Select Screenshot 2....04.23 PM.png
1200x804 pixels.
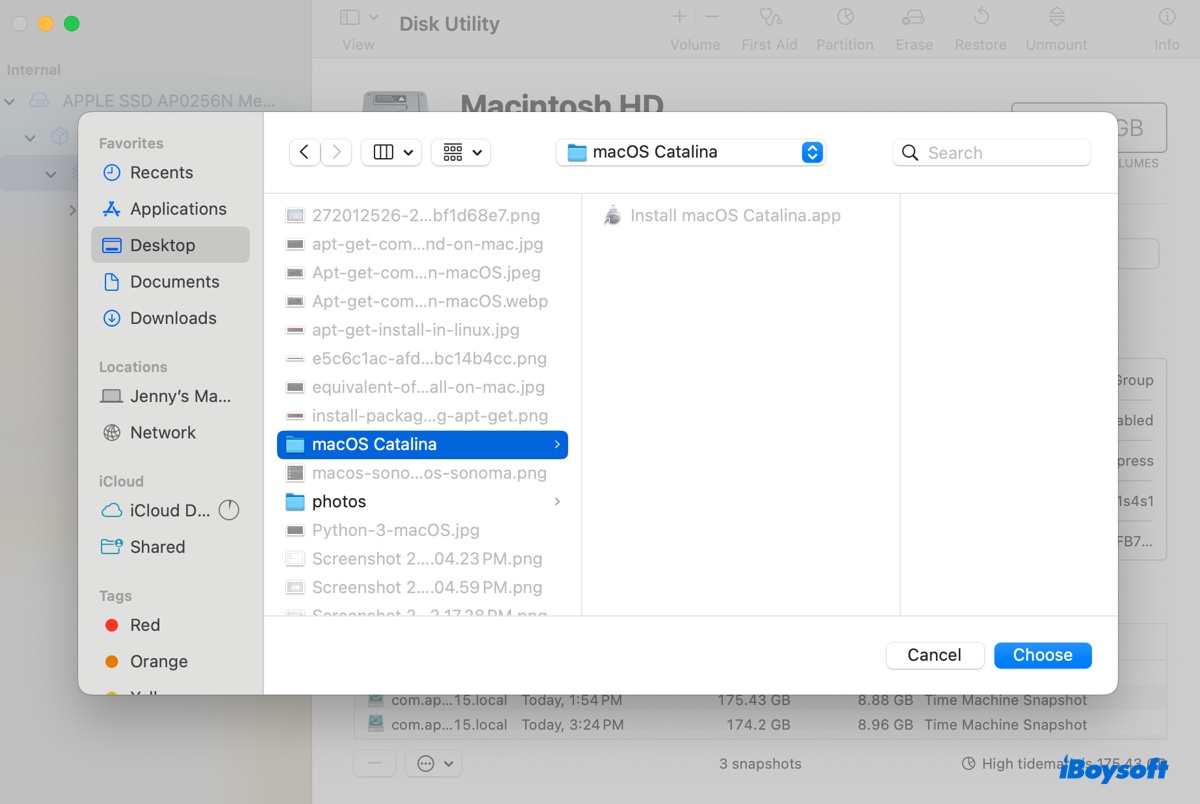(422, 559)
